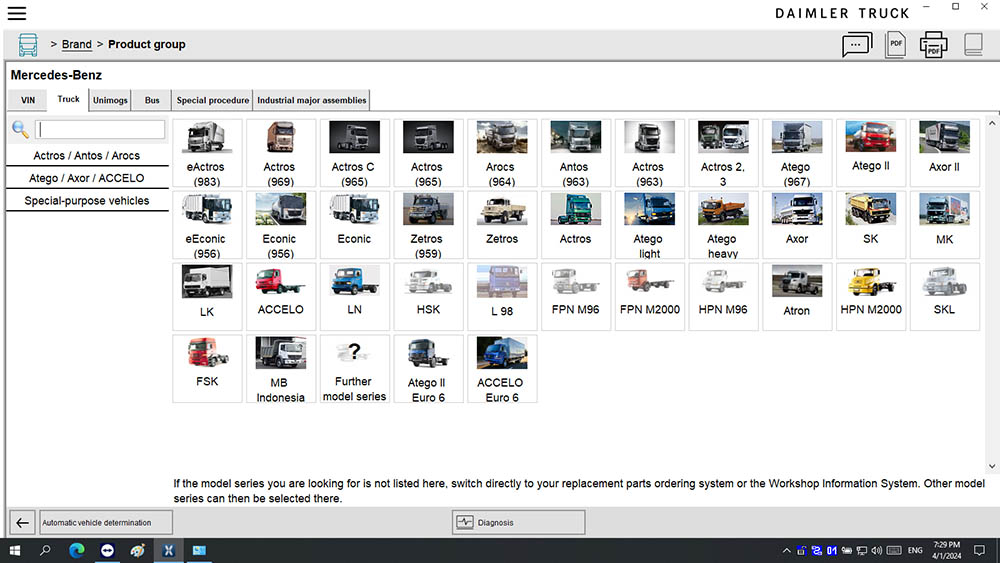
Task: Choose Atego II model series
Action: tap(871, 153)
